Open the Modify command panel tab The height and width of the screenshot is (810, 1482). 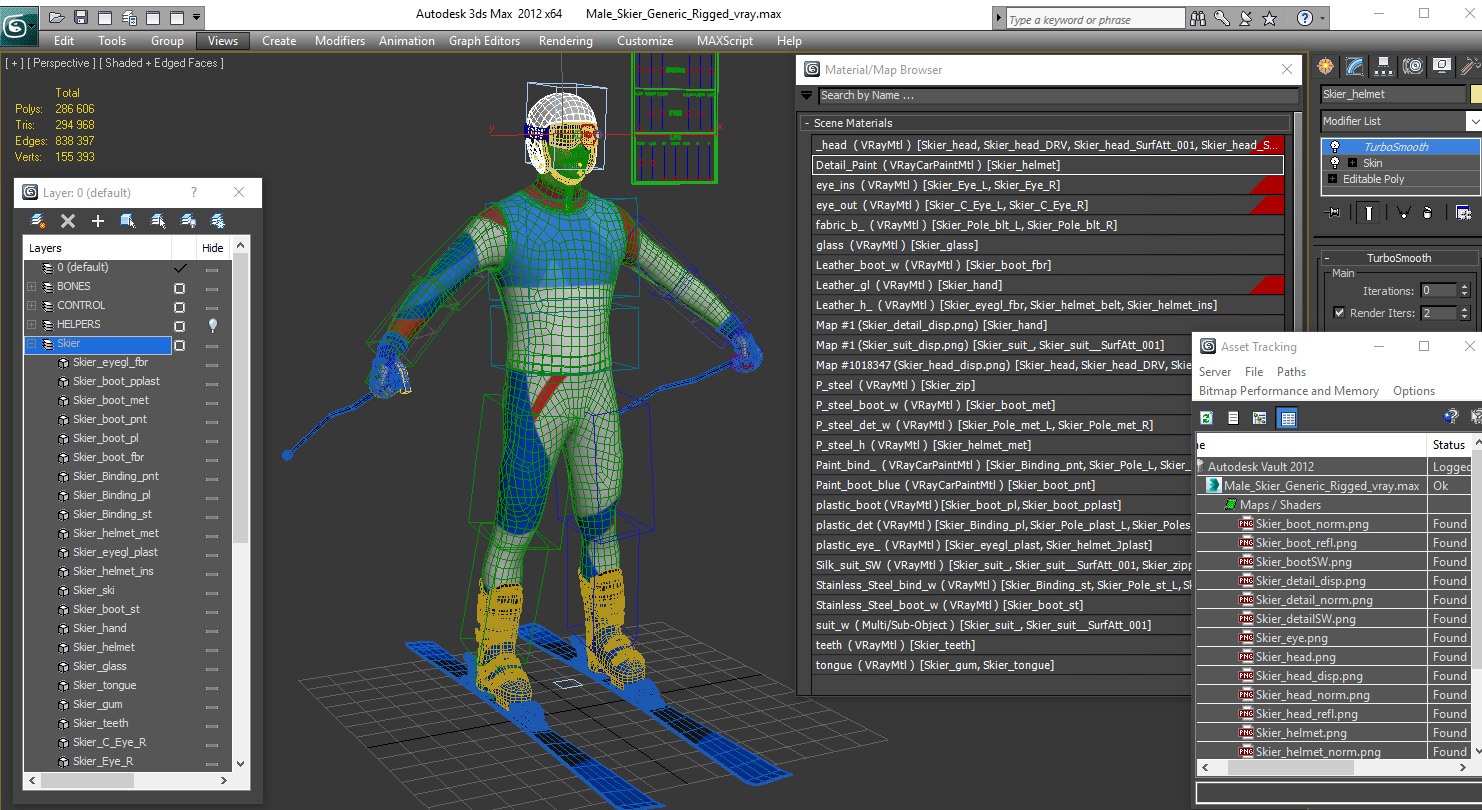tap(1355, 66)
